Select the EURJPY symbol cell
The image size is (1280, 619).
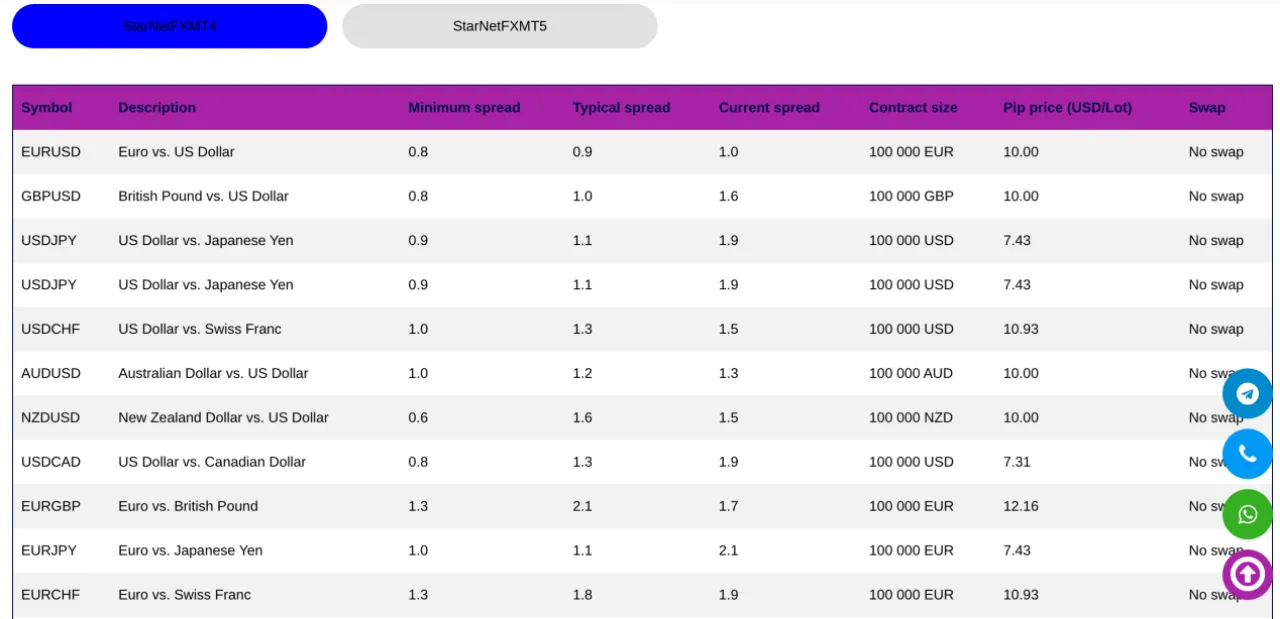point(49,550)
